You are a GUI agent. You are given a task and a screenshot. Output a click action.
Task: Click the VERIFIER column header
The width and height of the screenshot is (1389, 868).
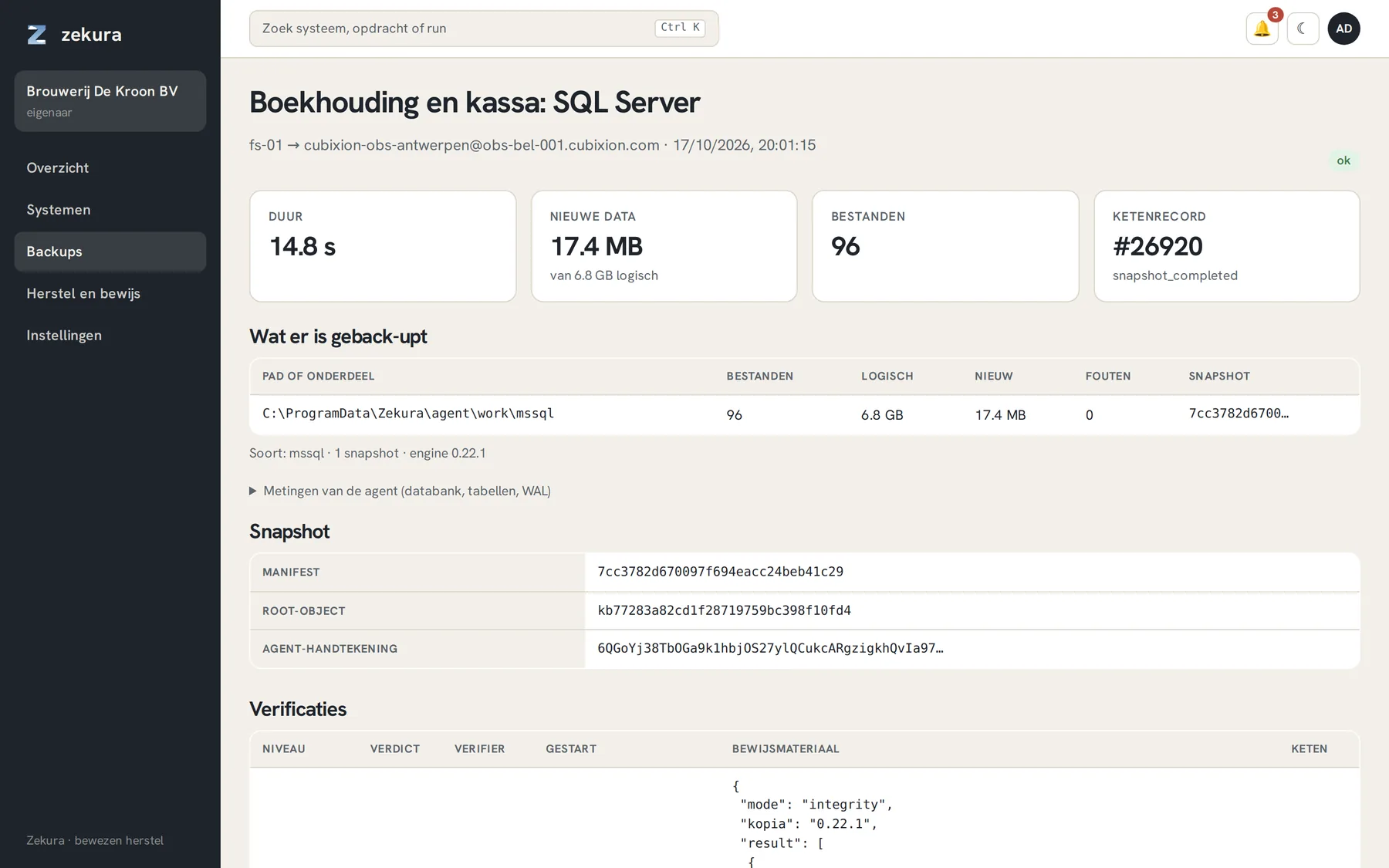(480, 749)
